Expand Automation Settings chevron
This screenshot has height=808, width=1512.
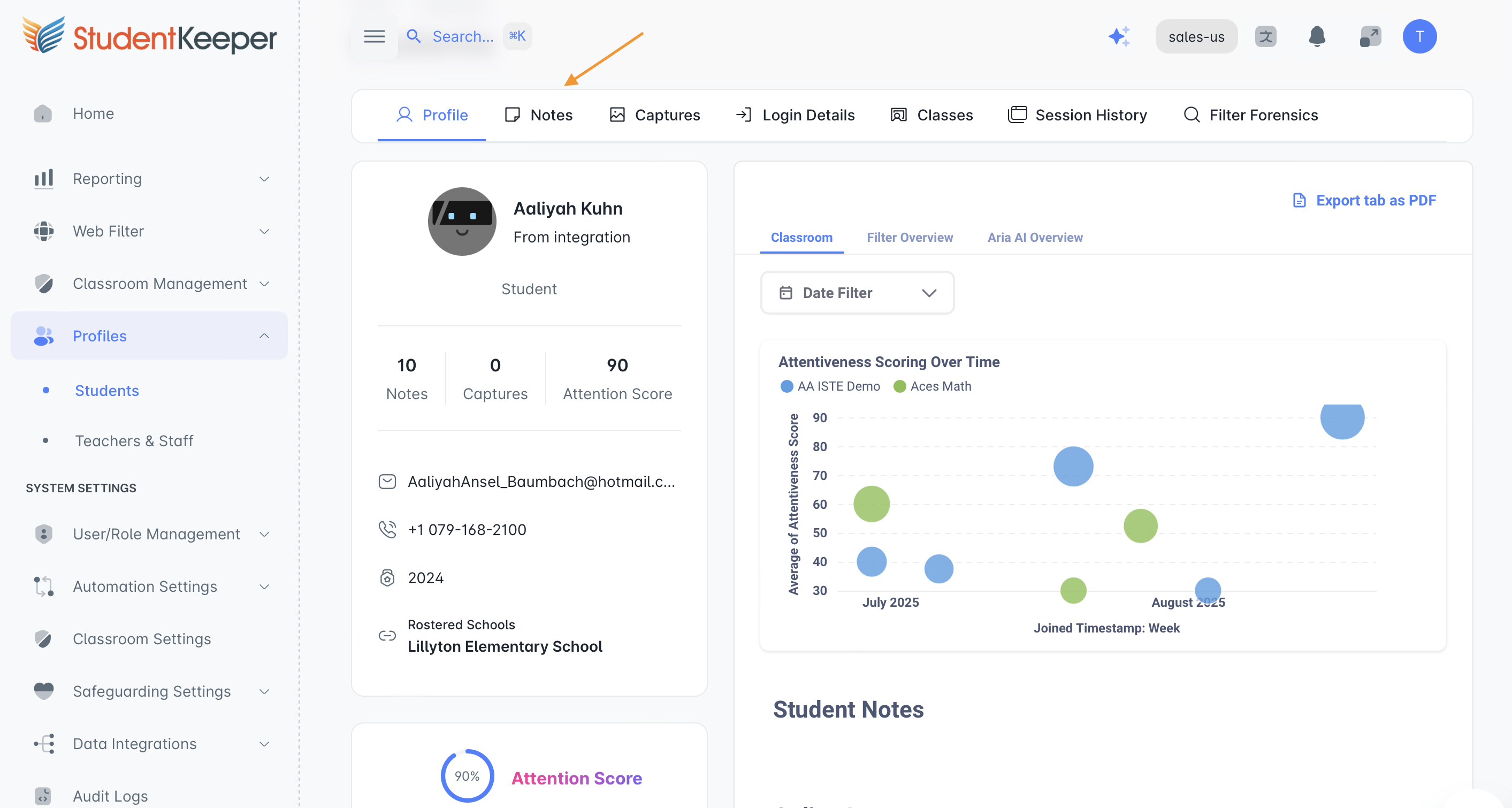point(264,586)
